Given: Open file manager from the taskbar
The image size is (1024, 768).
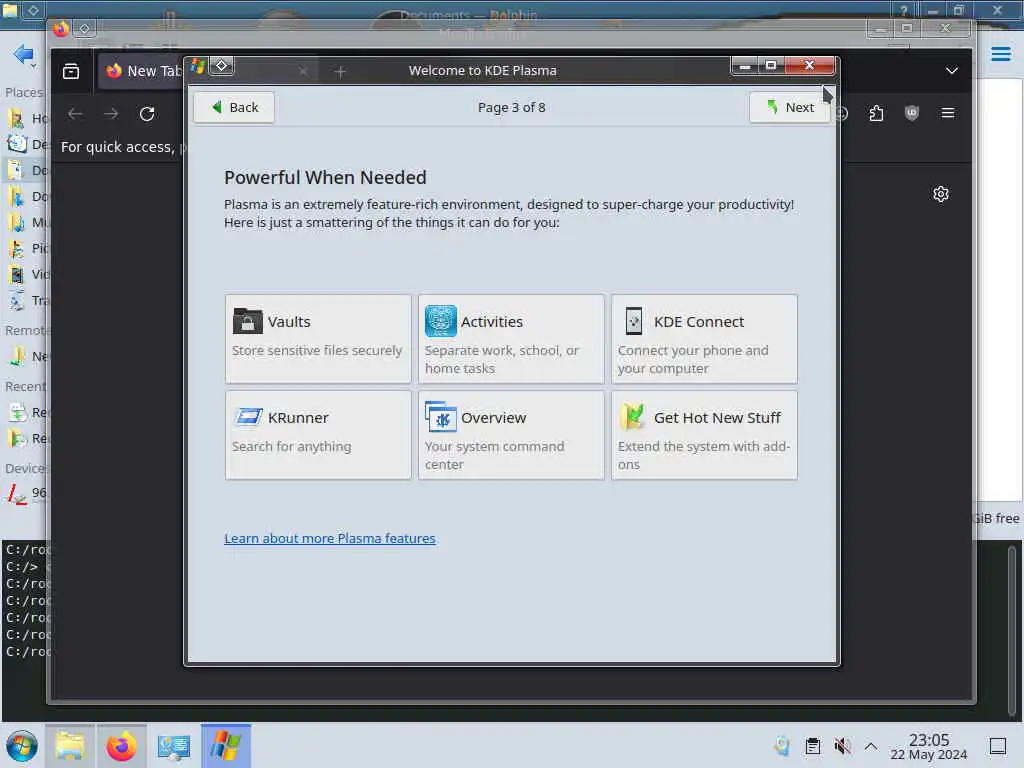Looking at the screenshot, I should (x=70, y=746).
